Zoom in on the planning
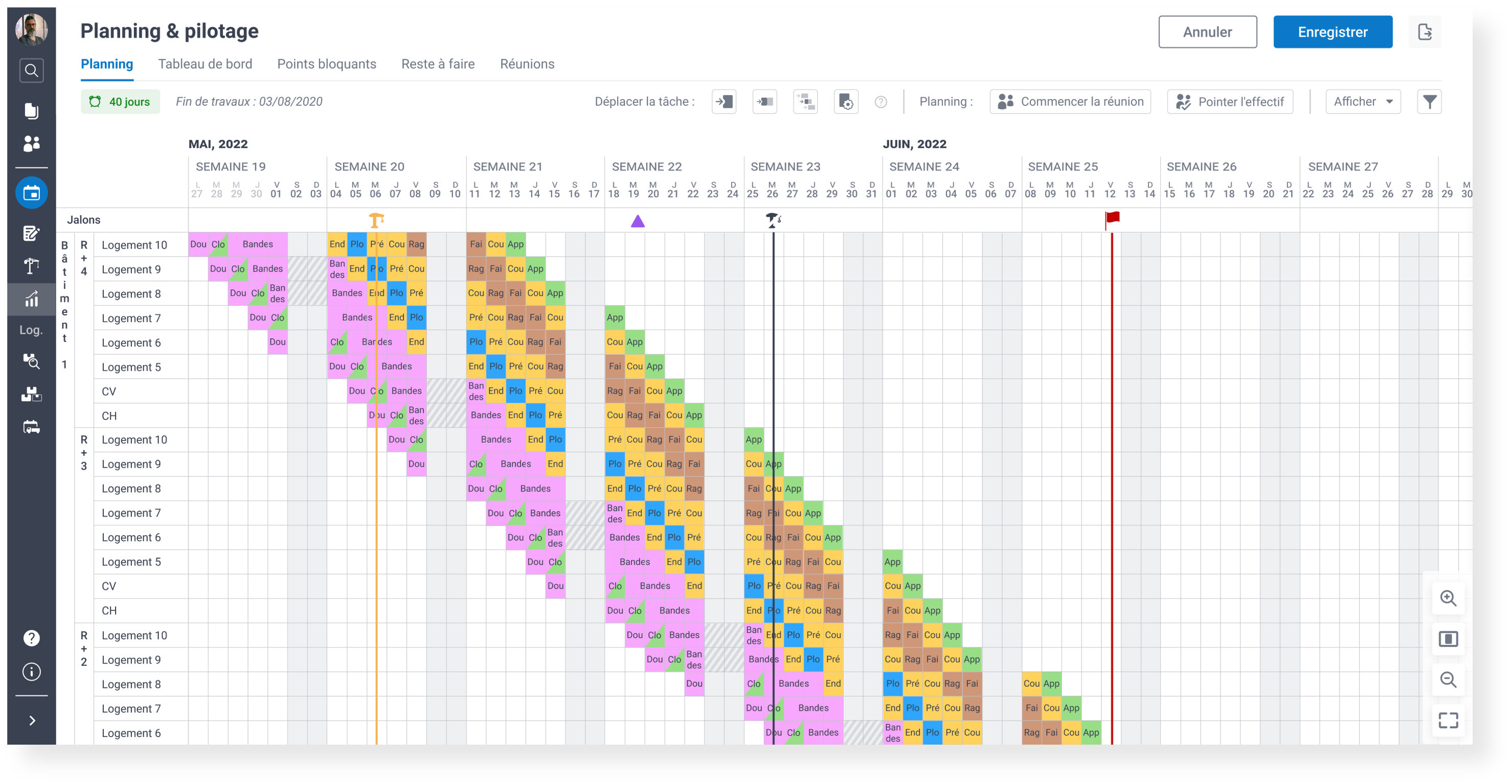This screenshot has height=784, width=1512. click(1448, 598)
